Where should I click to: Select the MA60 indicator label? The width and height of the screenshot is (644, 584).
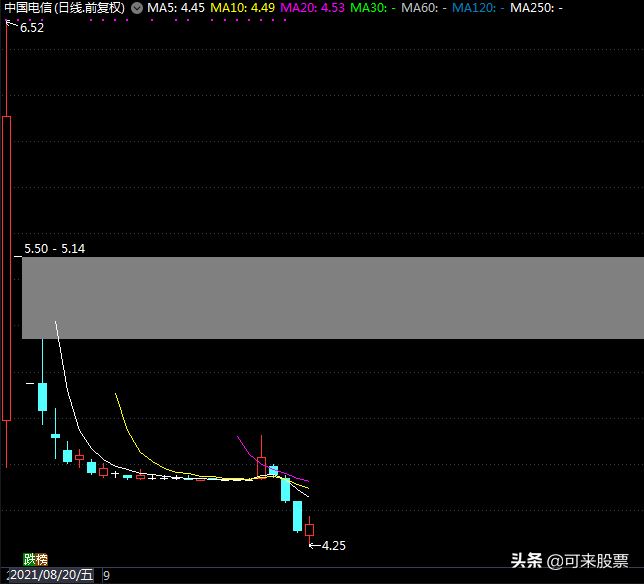click(x=423, y=8)
